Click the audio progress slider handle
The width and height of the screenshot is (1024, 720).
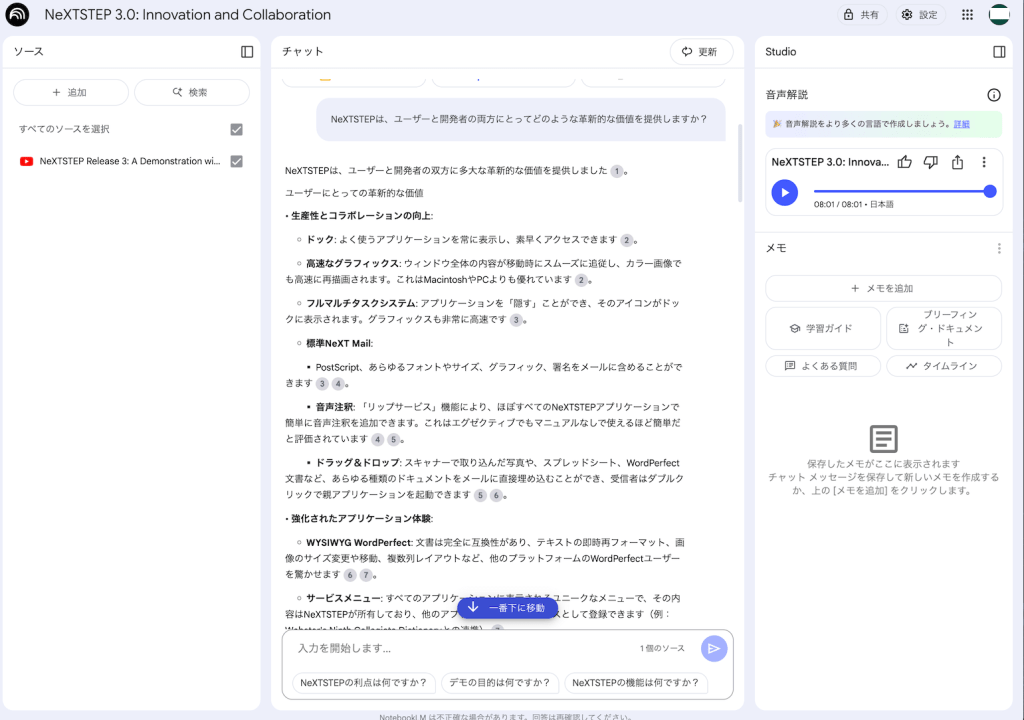pyautogui.click(x=990, y=191)
